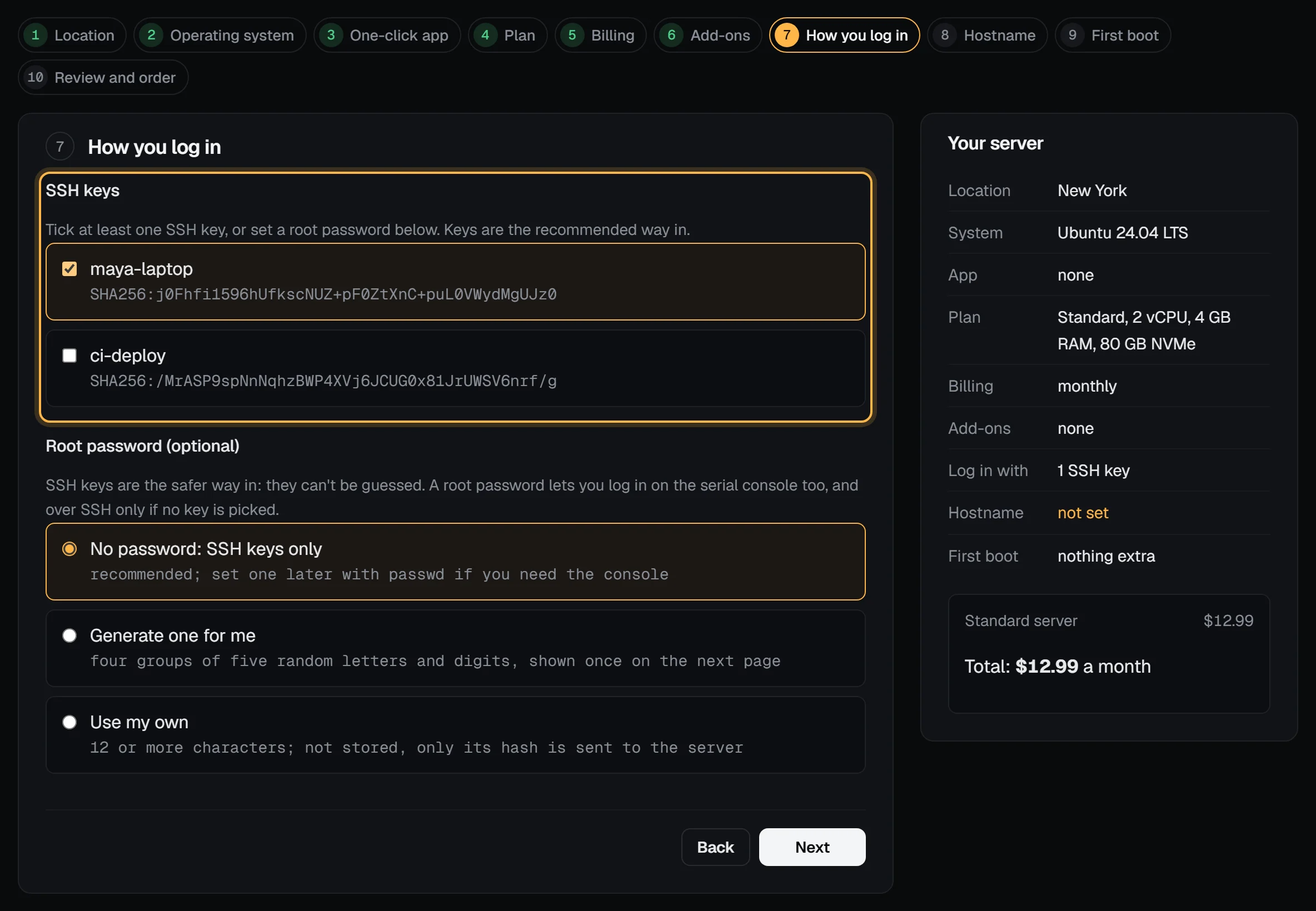Click the 'none' value beside App
The image size is (1316, 911).
tap(1075, 275)
